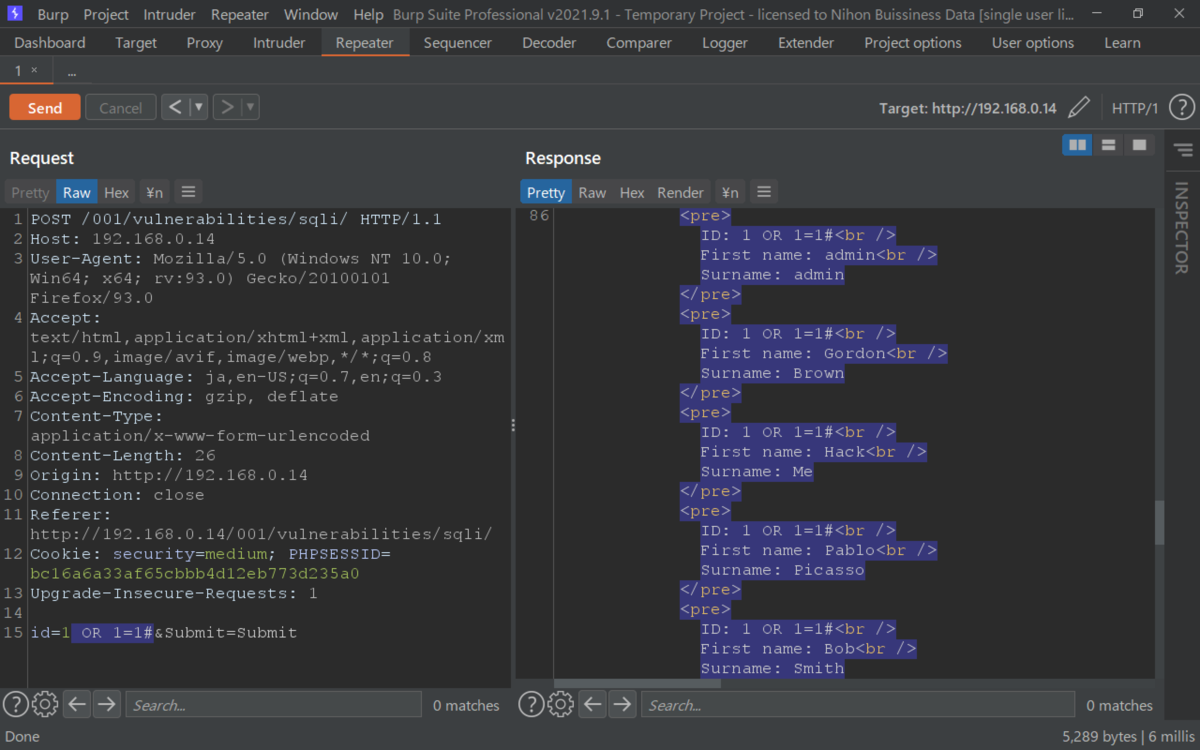Open response search help icon
Image resolution: width=1200 pixels, height=750 pixels.
point(531,704)
